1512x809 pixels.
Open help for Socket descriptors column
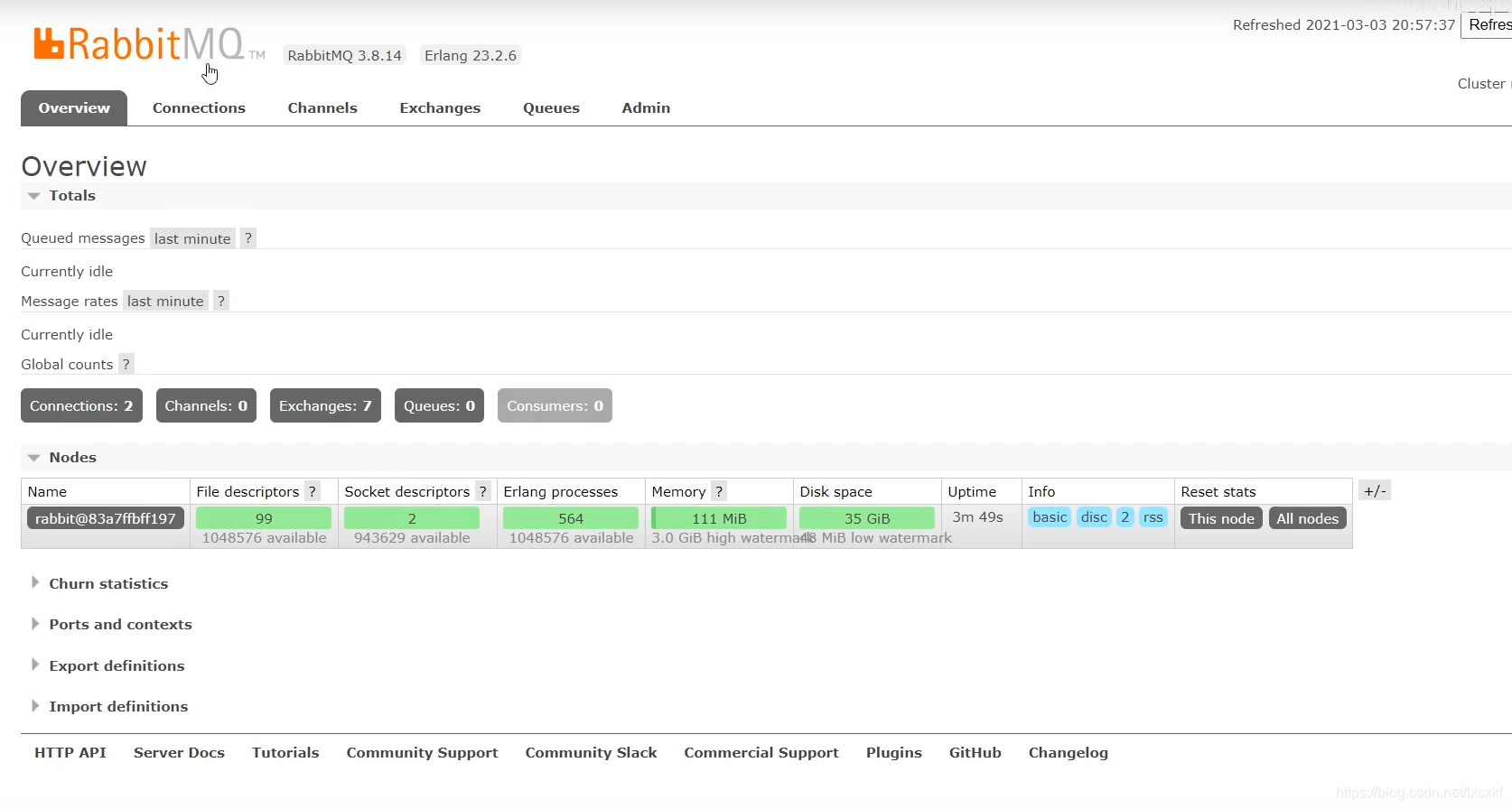[x=483, y=491]
